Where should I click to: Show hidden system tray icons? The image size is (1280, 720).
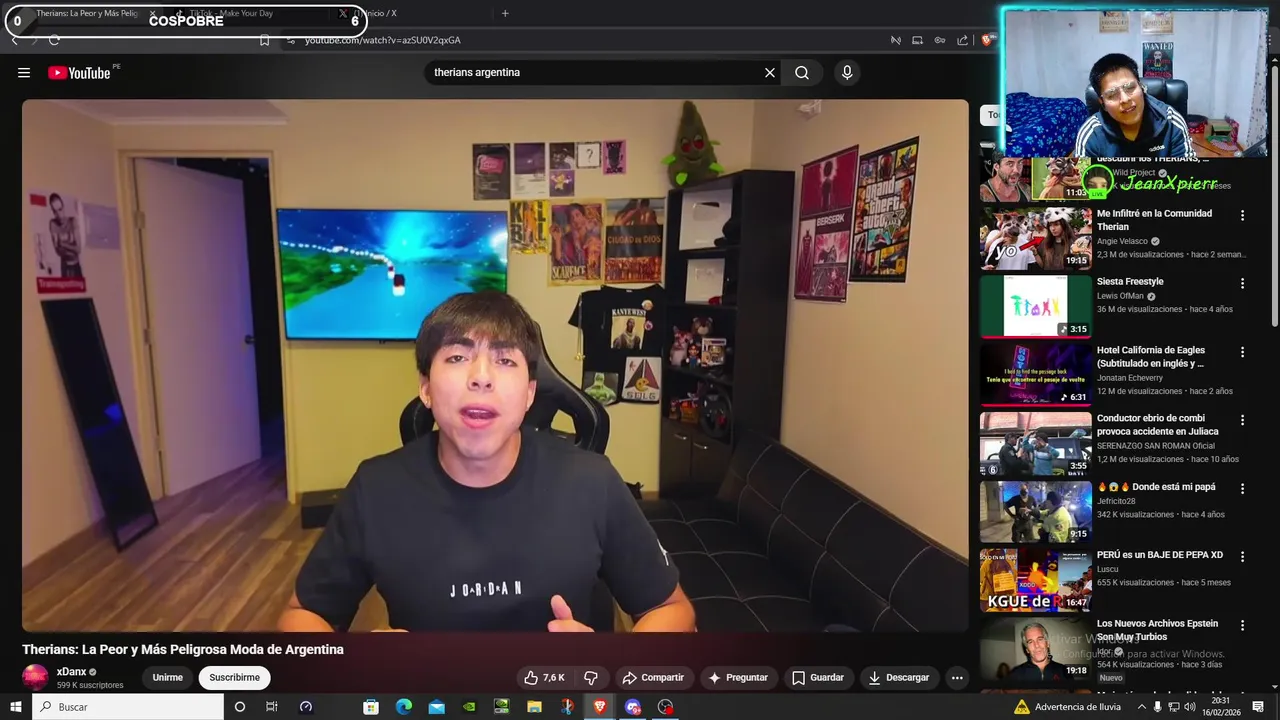(x=1142, y=707)
